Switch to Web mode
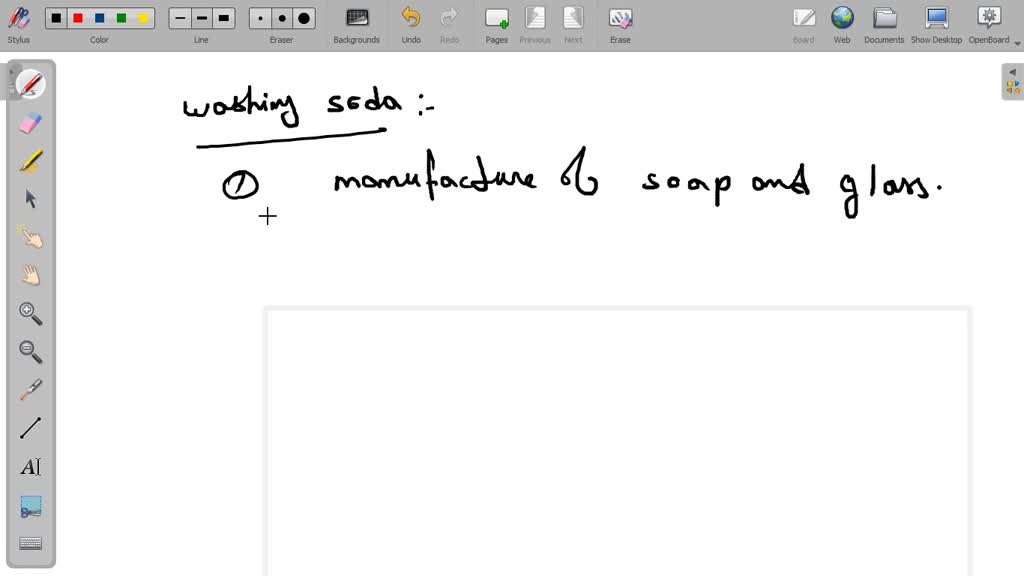The image size is (1024, 576). click(842, 23)
